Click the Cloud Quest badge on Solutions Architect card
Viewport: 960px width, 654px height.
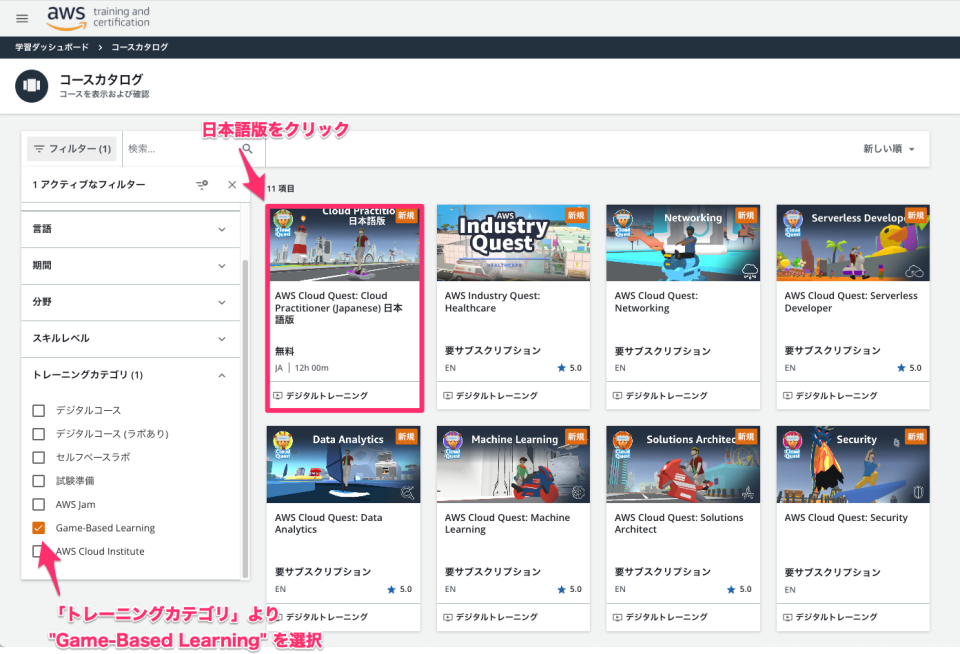[623, 445]
